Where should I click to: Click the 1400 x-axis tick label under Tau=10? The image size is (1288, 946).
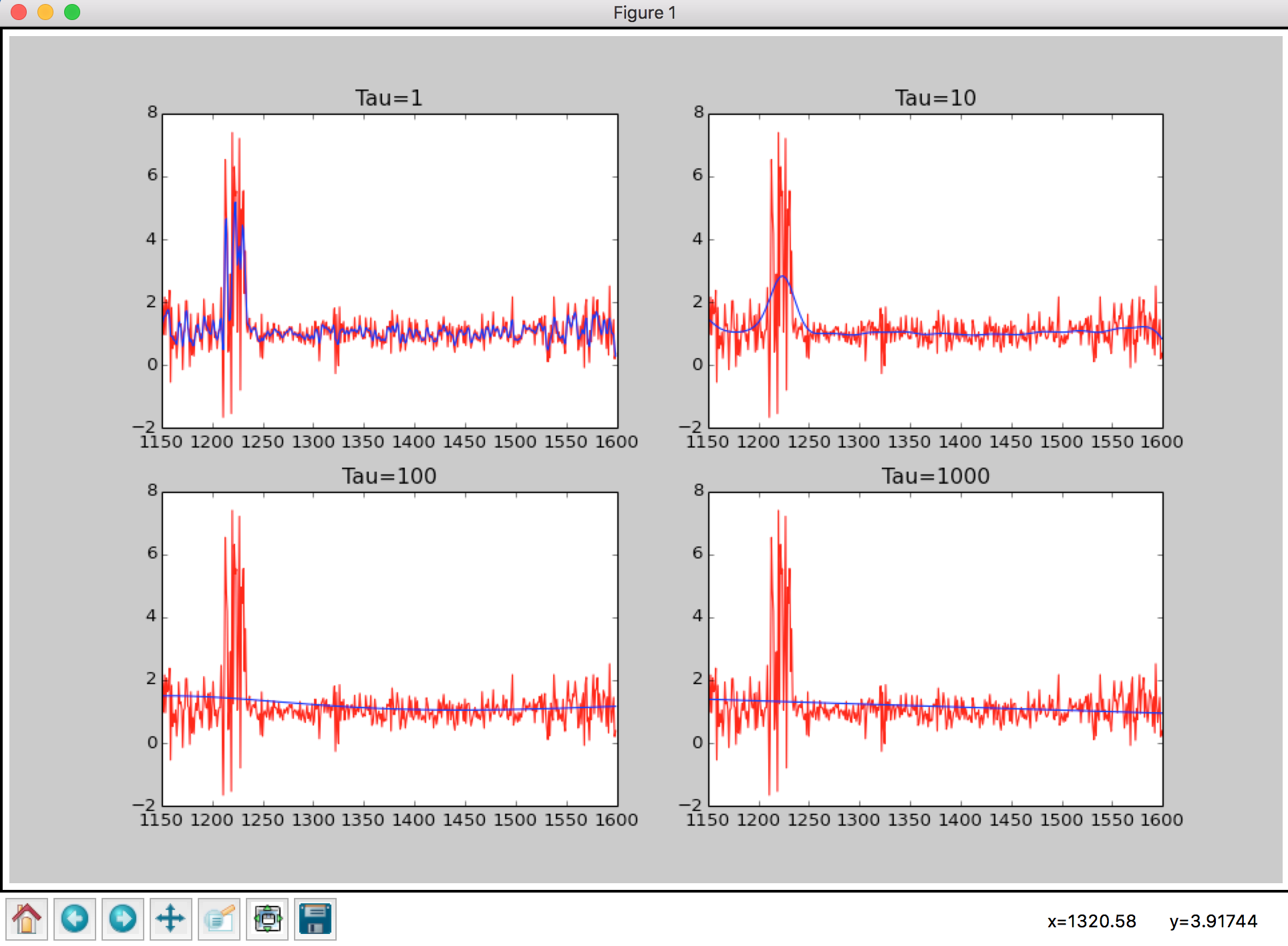pyautogui.click(x=960, y=442)
